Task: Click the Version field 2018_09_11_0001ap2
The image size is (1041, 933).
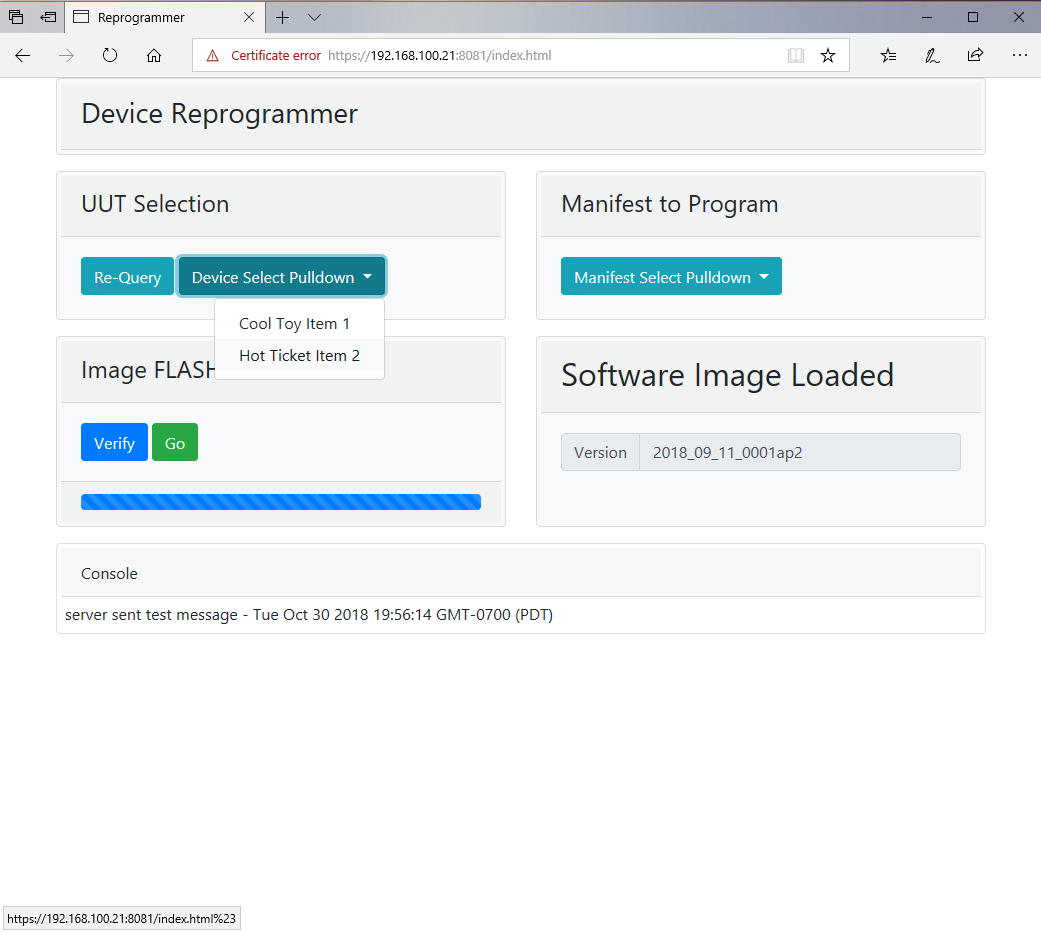Action: pos(799,452)
